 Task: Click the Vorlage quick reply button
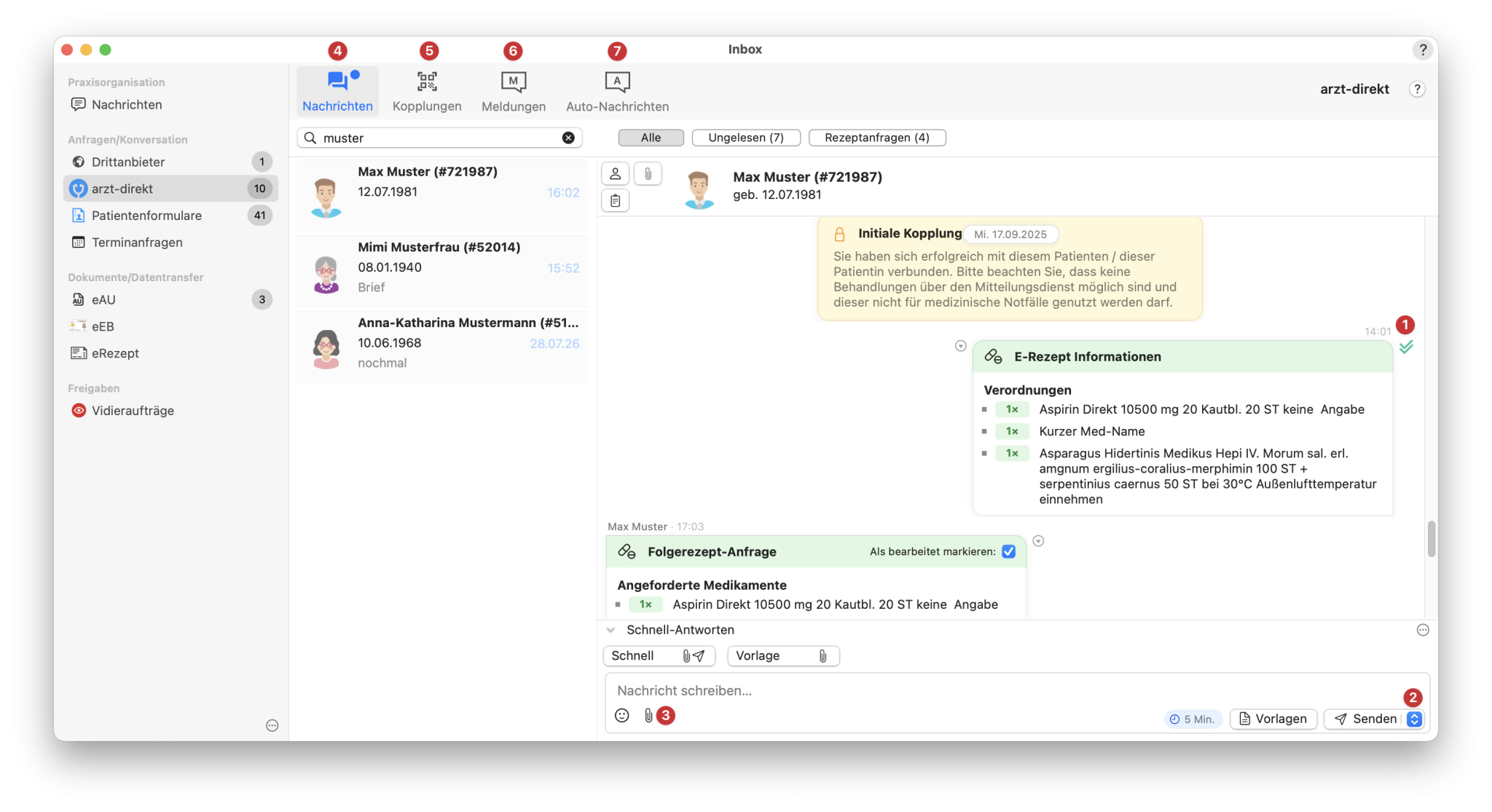pos(783,655)
